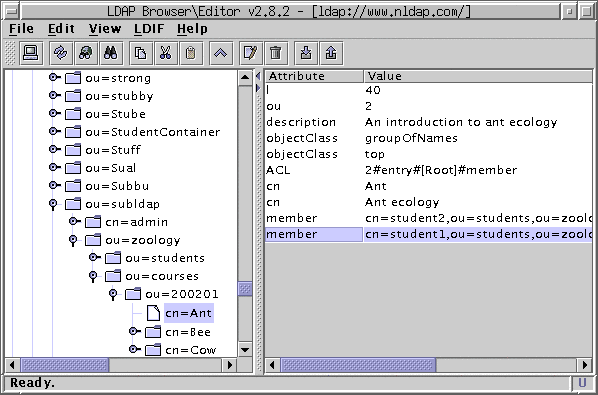Open the Help menu

click(193, 29)
